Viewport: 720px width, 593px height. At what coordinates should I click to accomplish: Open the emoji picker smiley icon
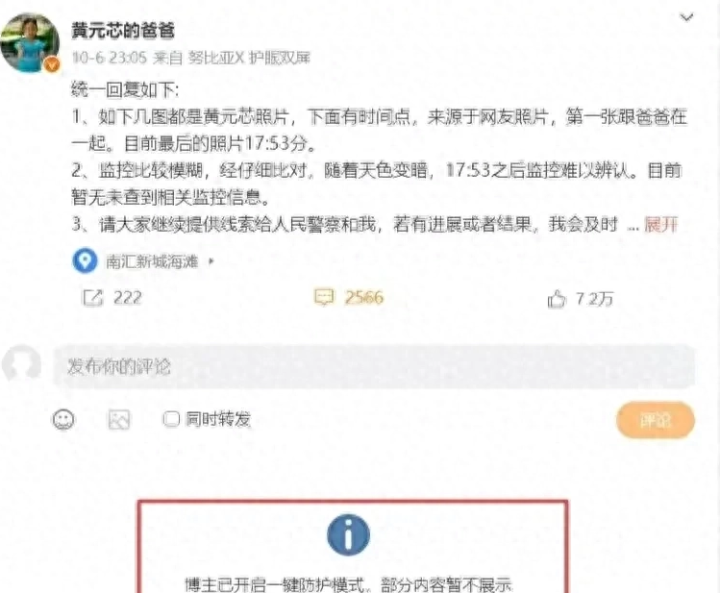(63, 419)
